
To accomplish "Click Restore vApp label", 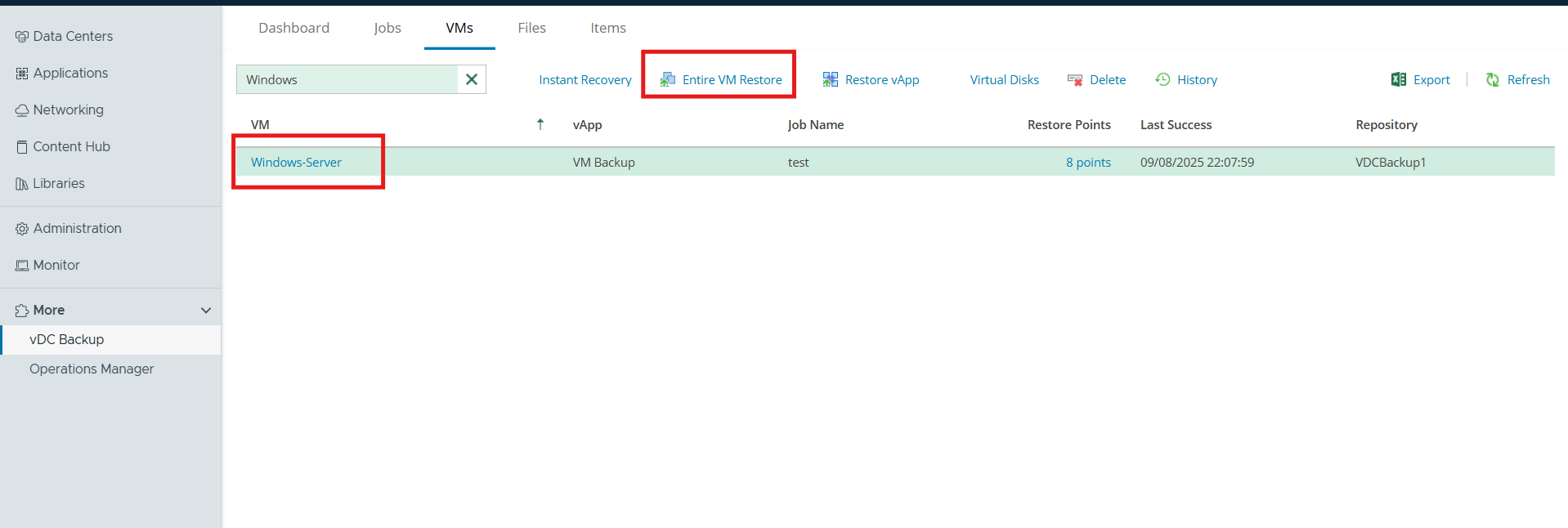I will (x=882, y=80).
